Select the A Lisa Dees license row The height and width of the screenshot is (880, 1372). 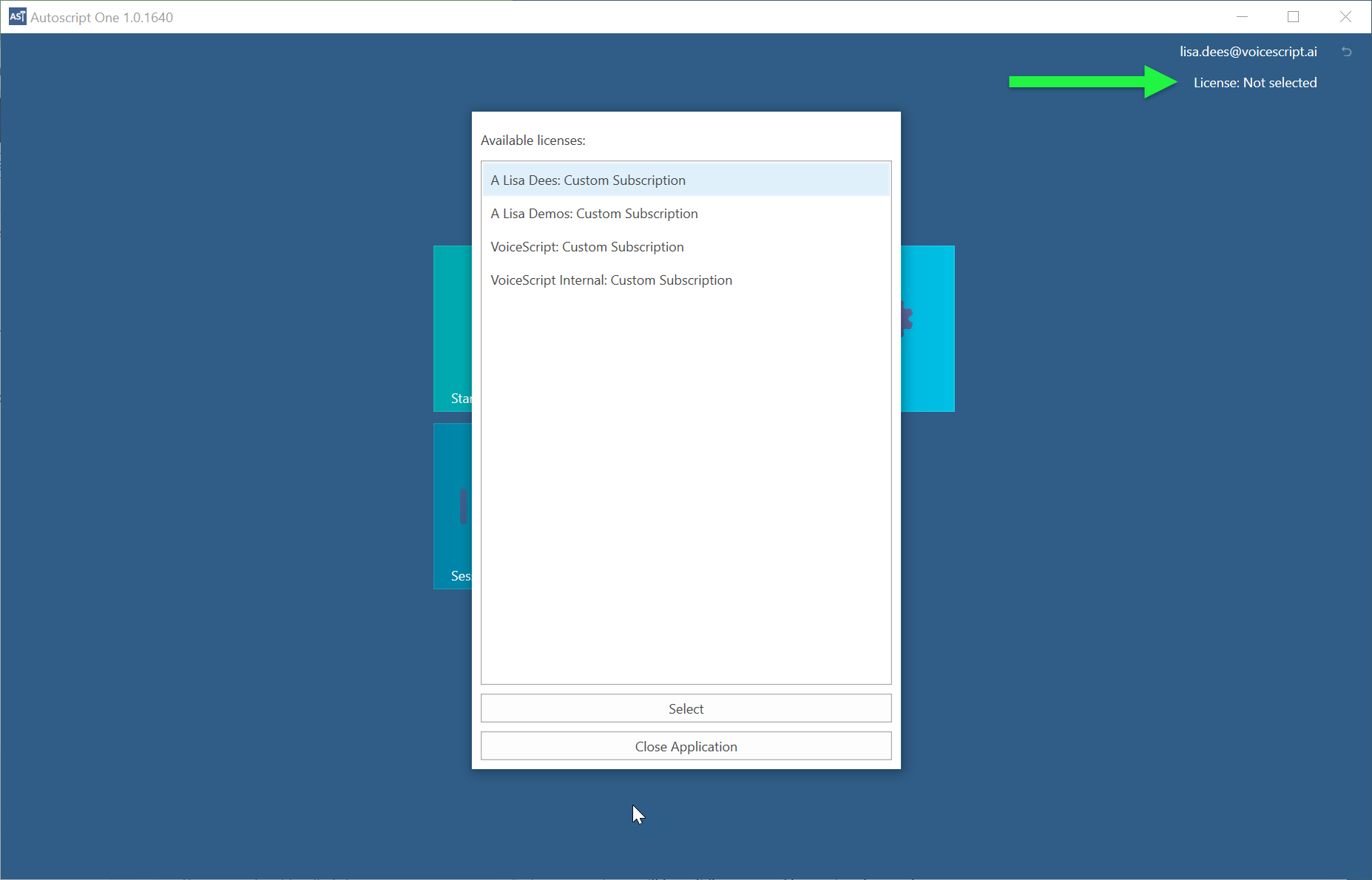[x=686, y=180]
